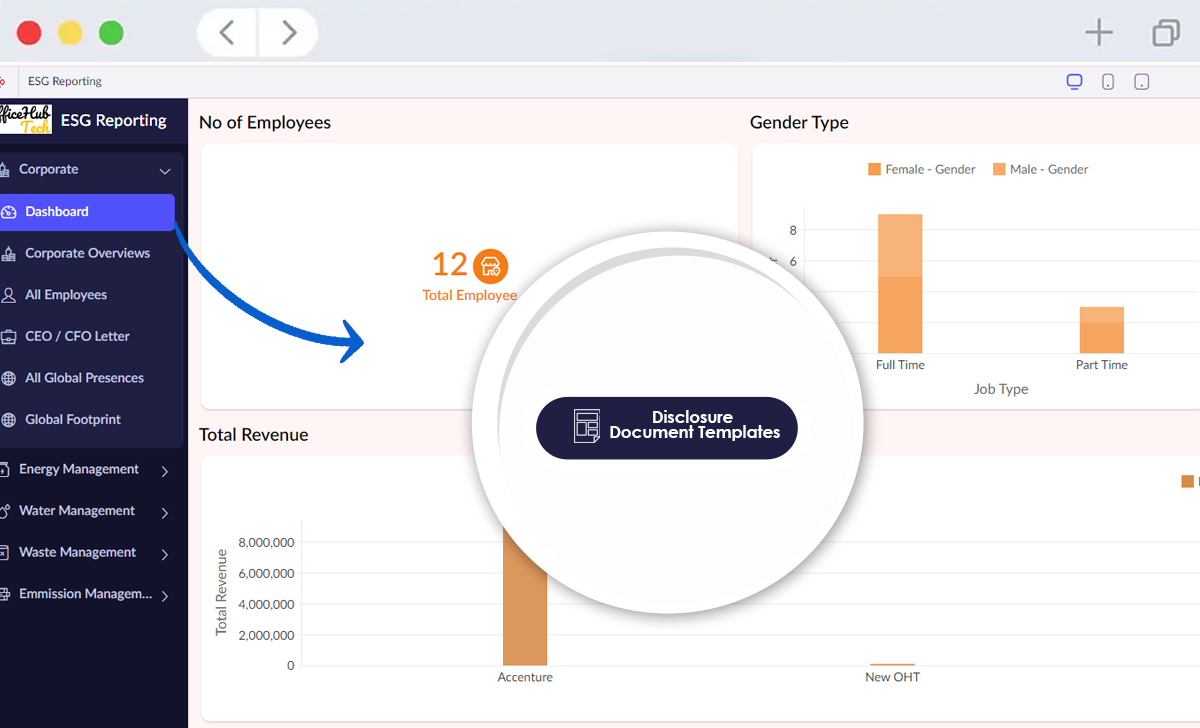This screenshot has width=1200, height=728.
Task: Switch to desktop view icon
Action: tap(1074, 82)
